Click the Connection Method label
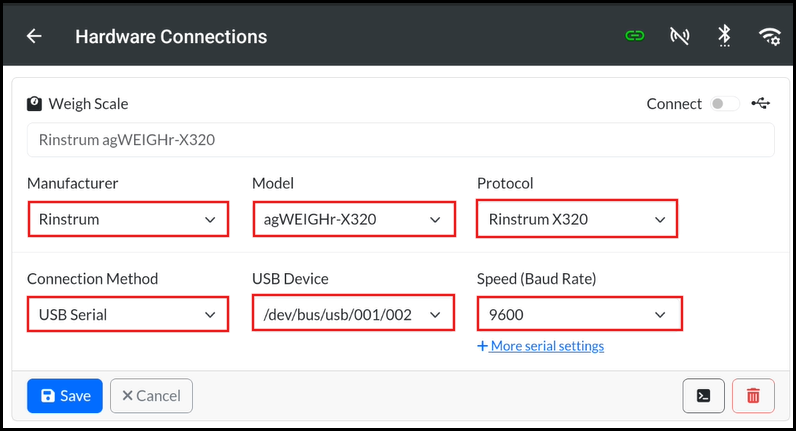 tap(92, 279)
